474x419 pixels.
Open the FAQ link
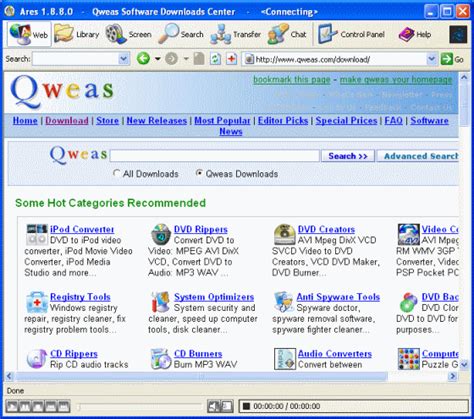tap(394, 120)
